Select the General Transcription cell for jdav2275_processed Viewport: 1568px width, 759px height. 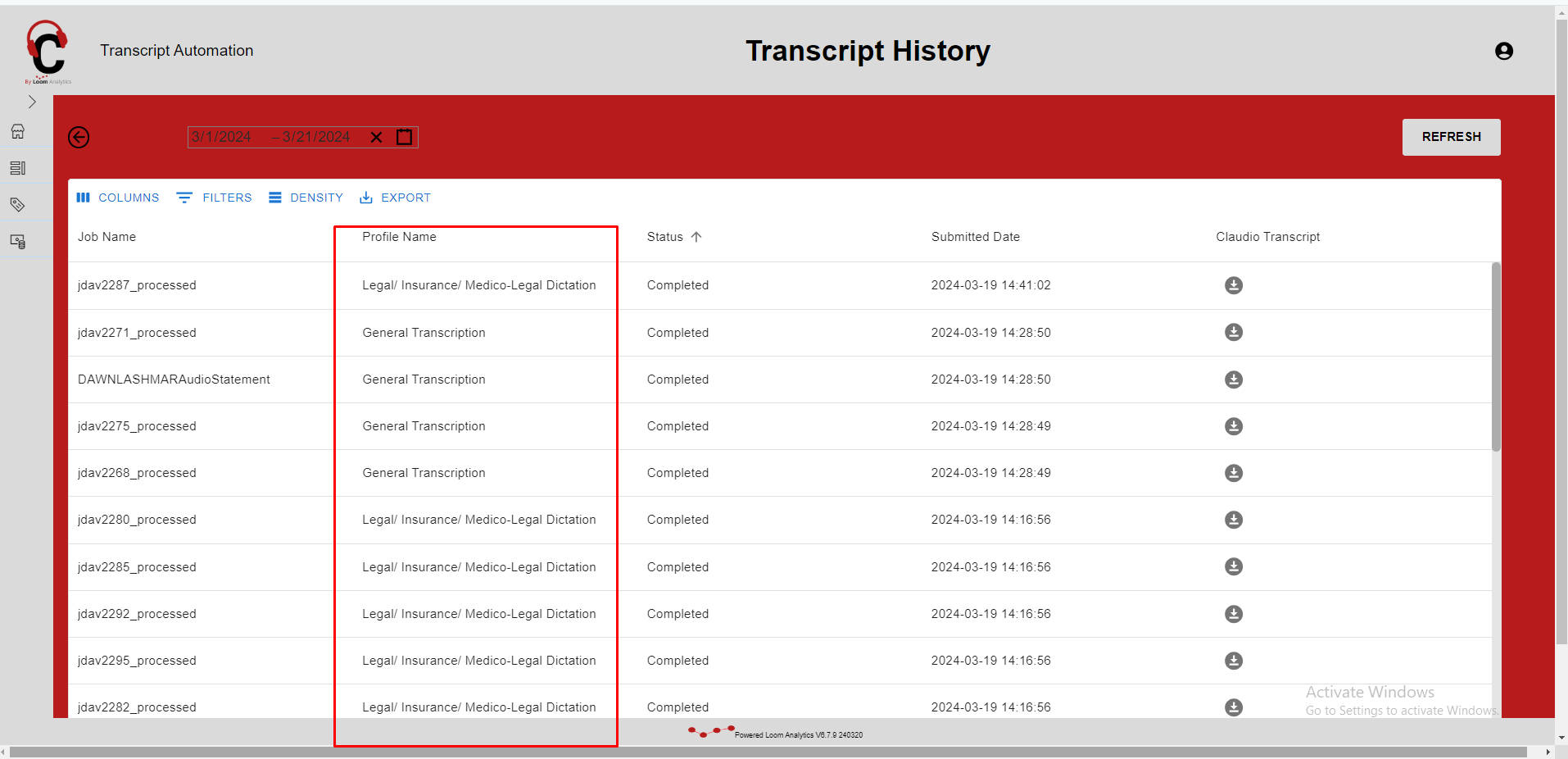424,426
